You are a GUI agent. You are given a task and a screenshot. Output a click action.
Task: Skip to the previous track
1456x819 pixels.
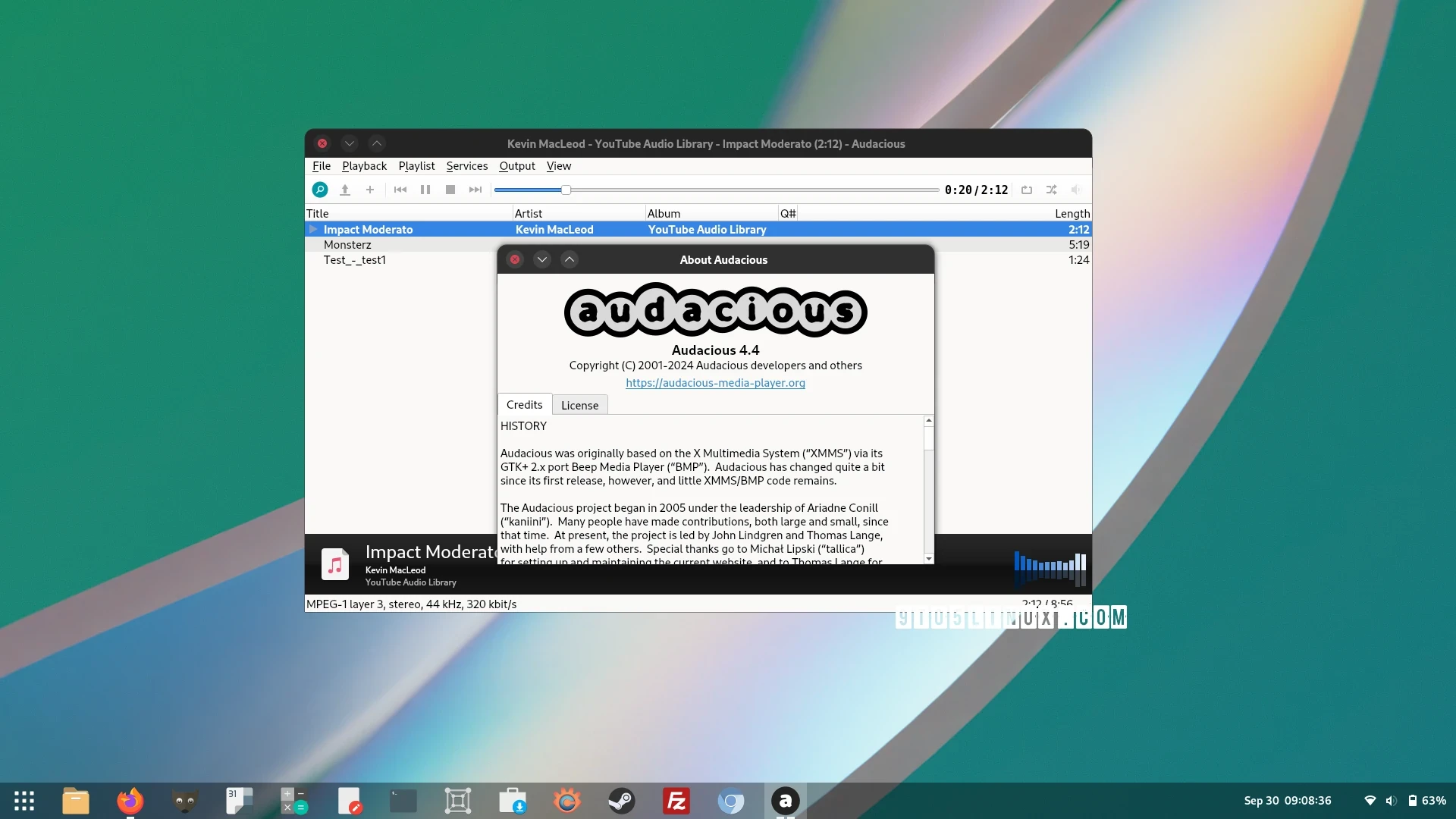400,190
